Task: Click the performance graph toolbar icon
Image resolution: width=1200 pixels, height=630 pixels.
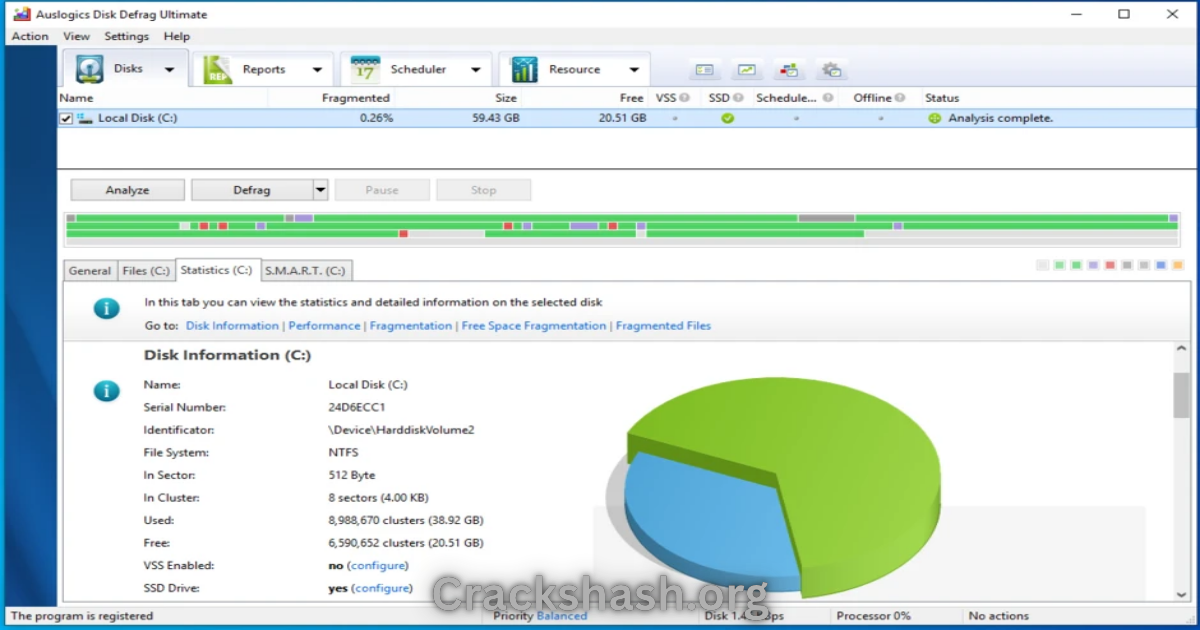Action: coord(747,70)
